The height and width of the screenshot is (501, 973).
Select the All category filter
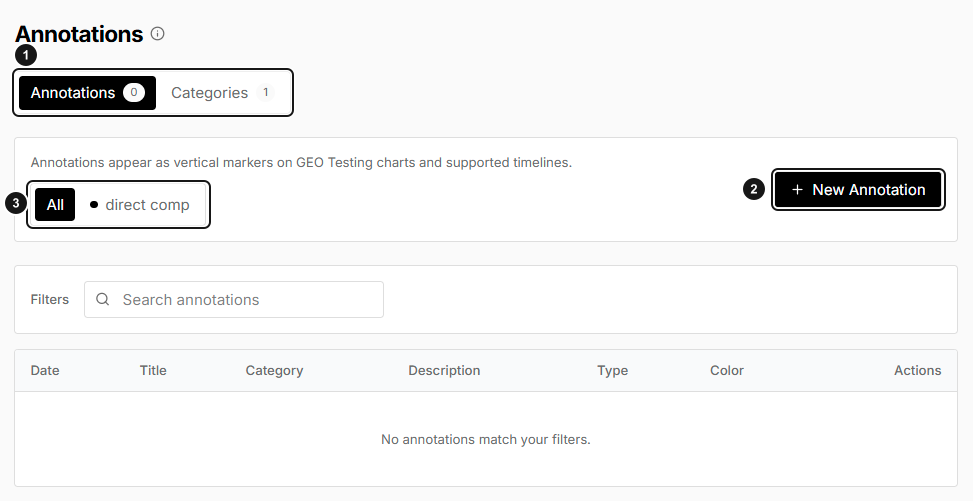[x=55, y=204]
